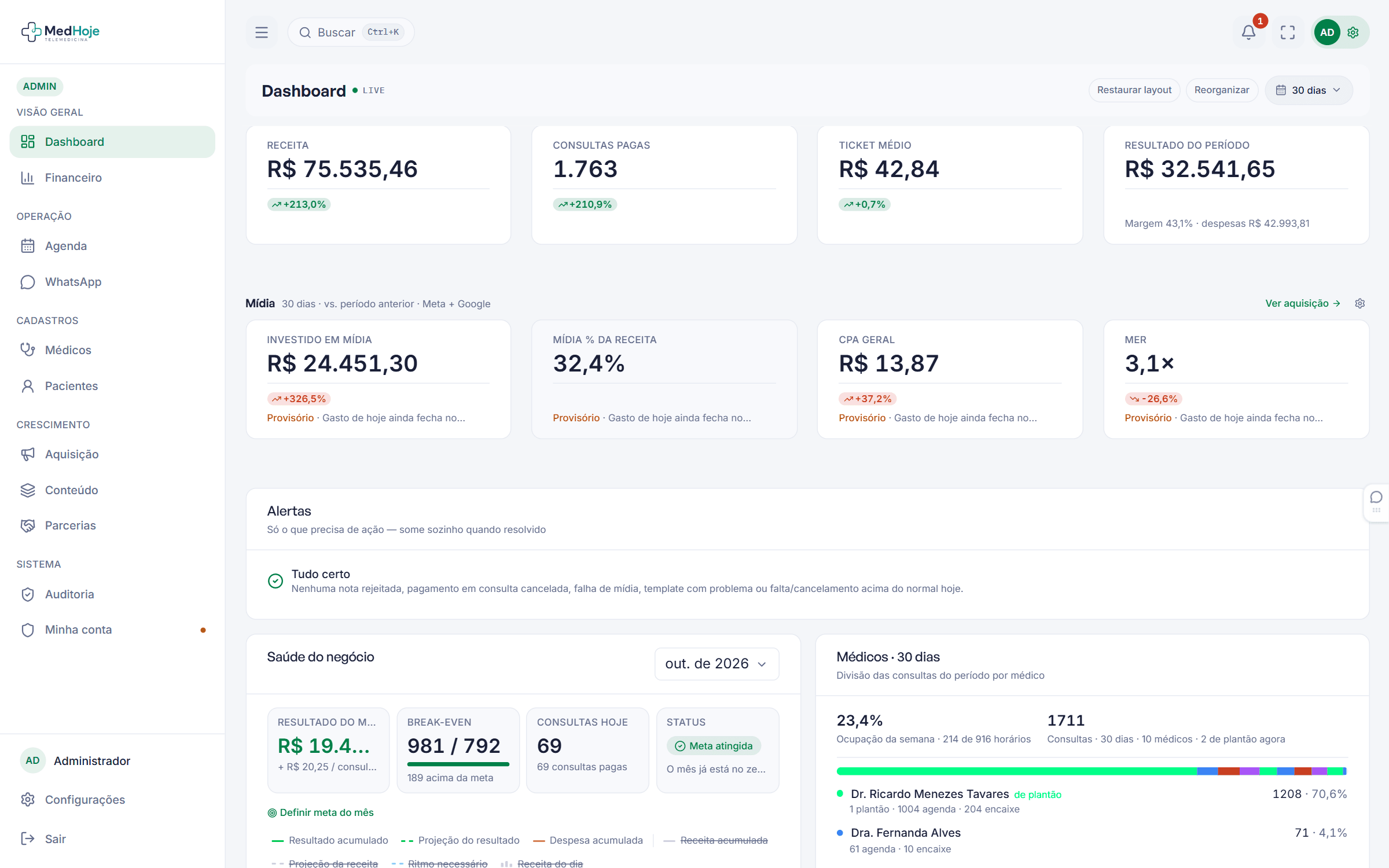Click the MedHoje logo
The width and height of the screenshot is (1389, 868).
coord(60,32)
